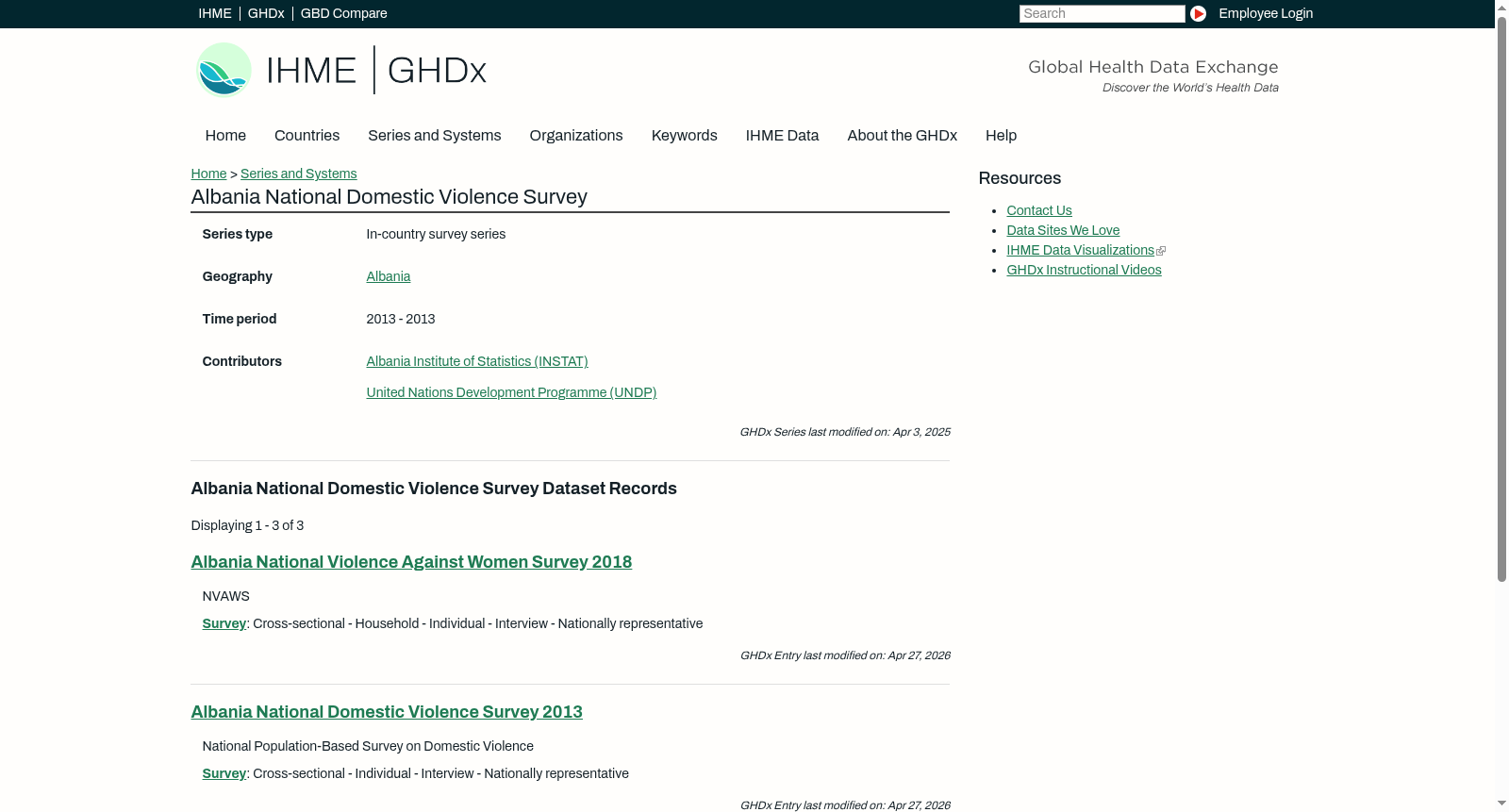Focus the Search input field
Image resolution: width=1509 pixels, height=812 pixels.
(x=1102, y=13)
